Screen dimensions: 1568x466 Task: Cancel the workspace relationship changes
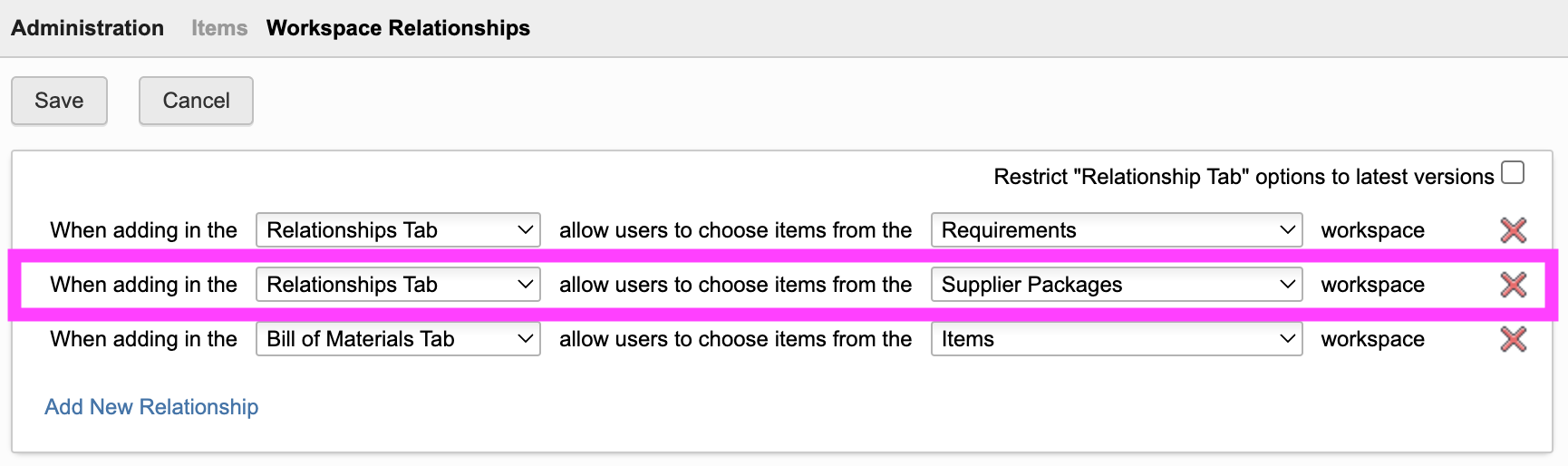(x=196, y=101)
